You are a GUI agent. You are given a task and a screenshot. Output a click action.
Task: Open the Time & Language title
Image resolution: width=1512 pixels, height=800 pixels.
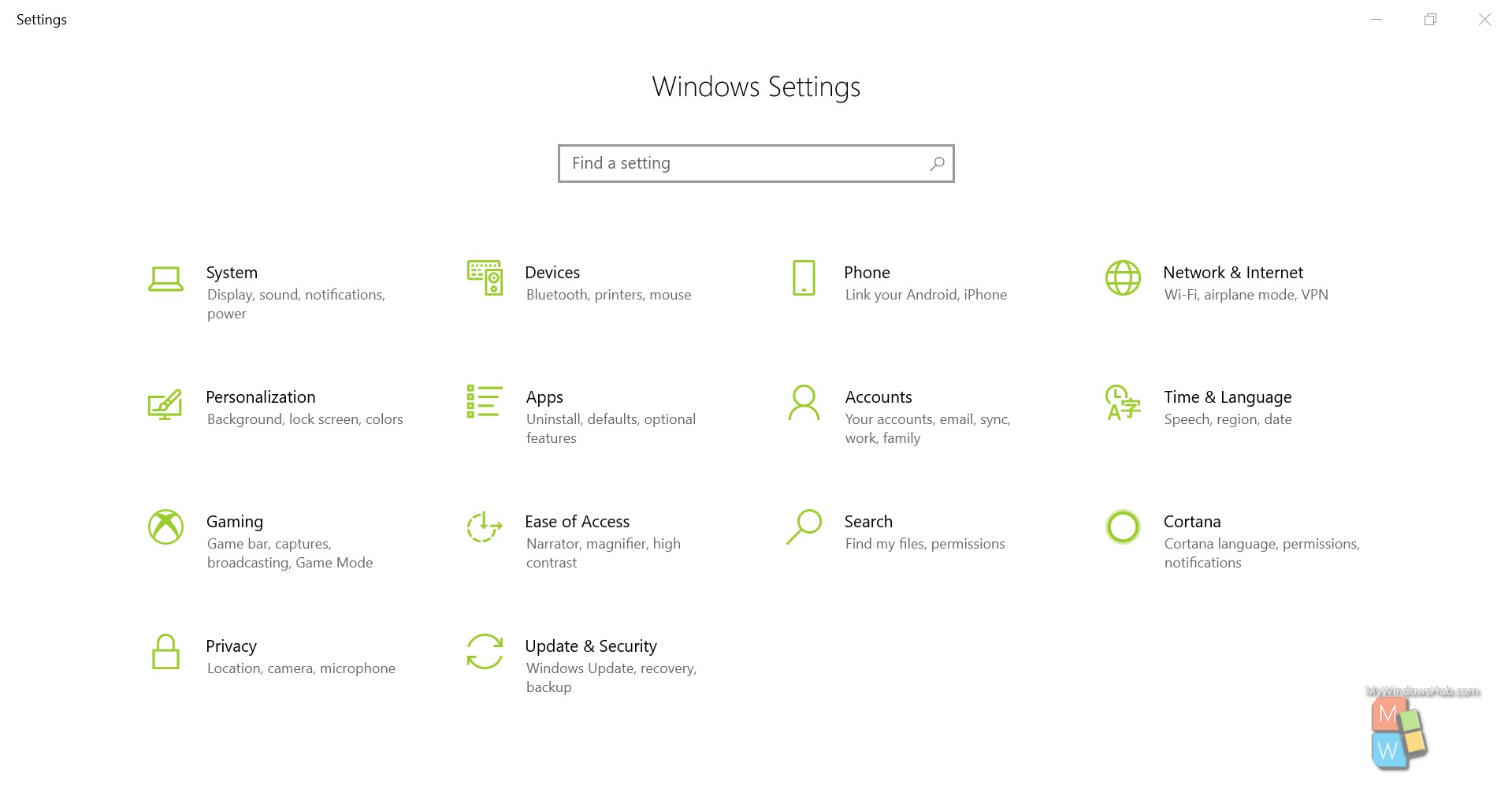coord(1228,397)
